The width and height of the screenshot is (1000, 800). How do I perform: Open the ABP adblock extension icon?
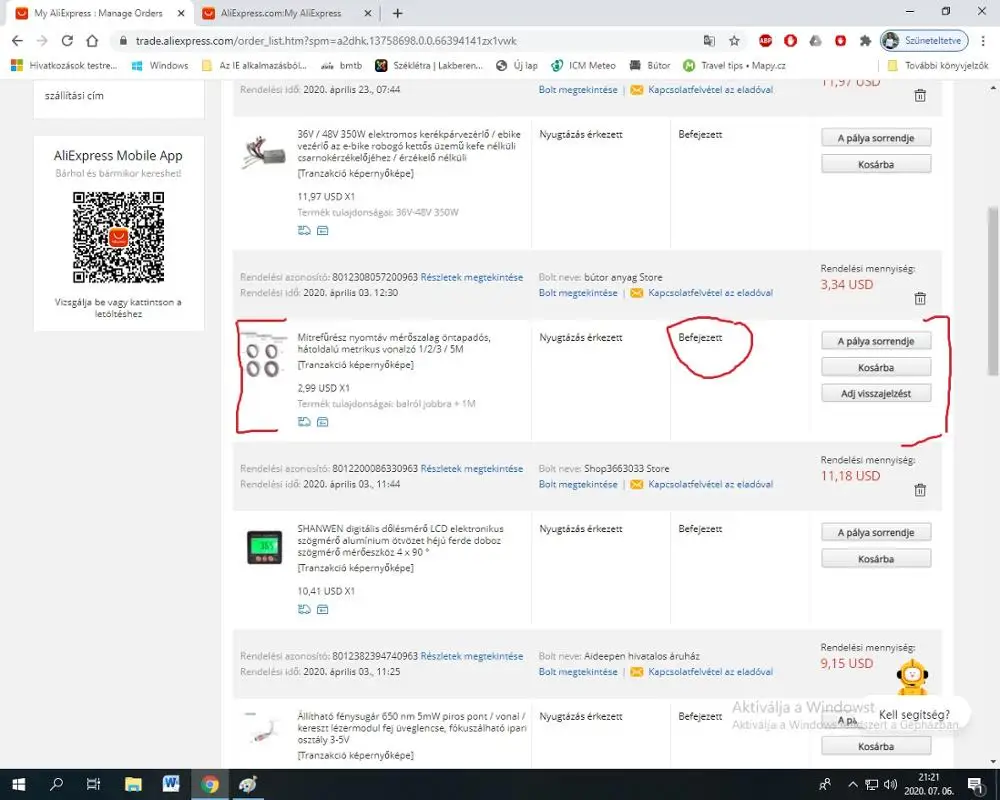pyautogui.click(x=765, y=41)
